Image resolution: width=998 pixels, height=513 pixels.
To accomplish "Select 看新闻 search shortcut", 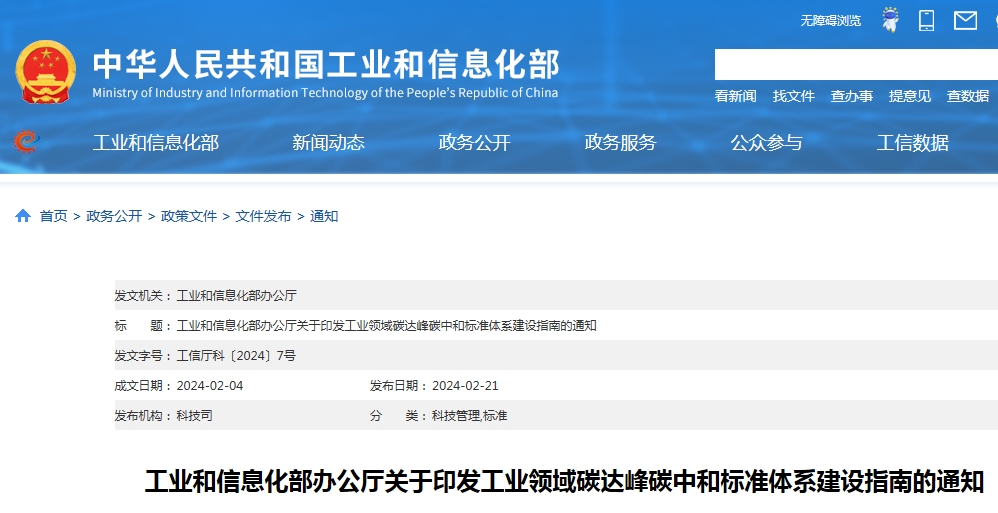I will tap(735, 96).
